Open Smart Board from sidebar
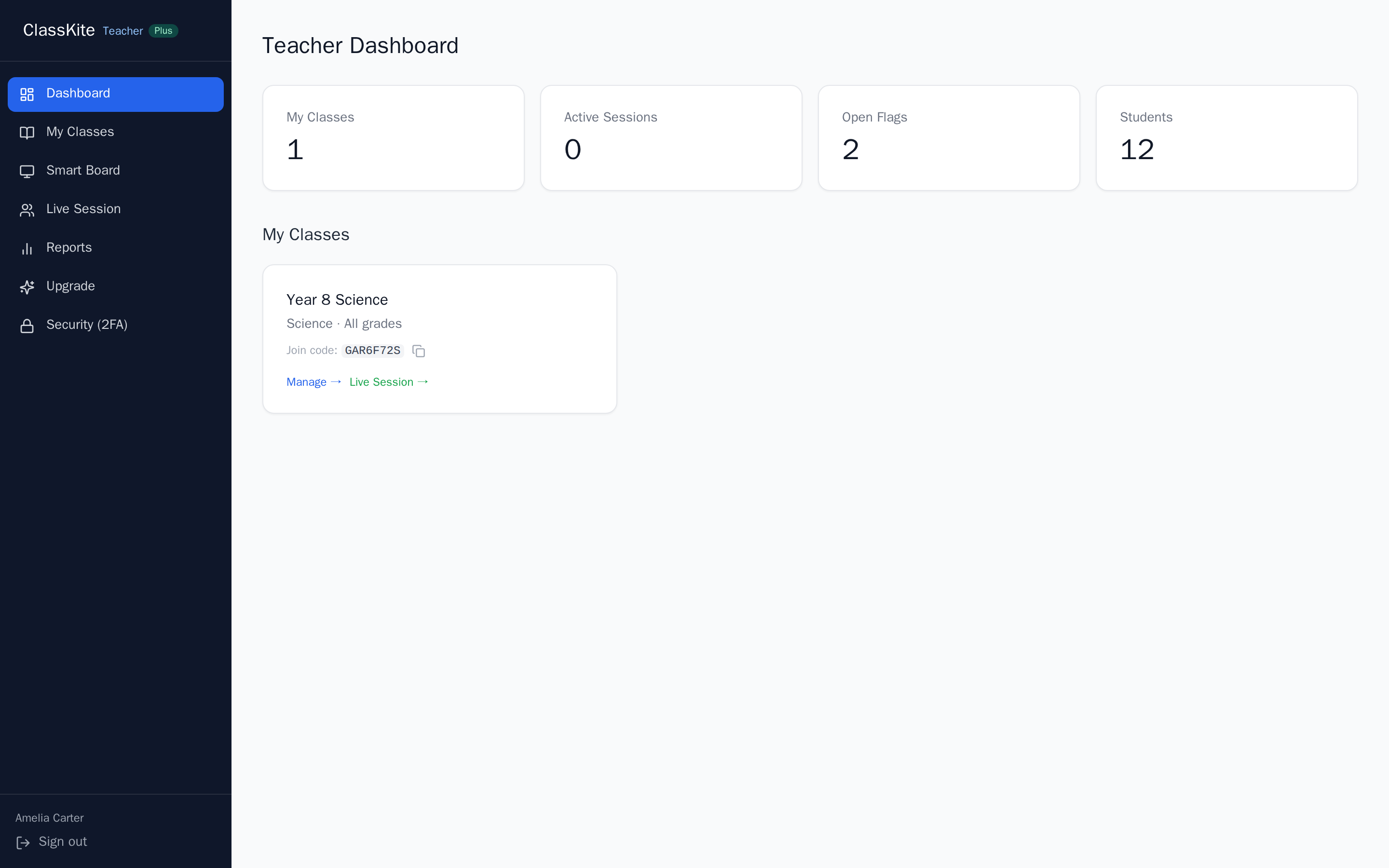 [x=115, y=171]
